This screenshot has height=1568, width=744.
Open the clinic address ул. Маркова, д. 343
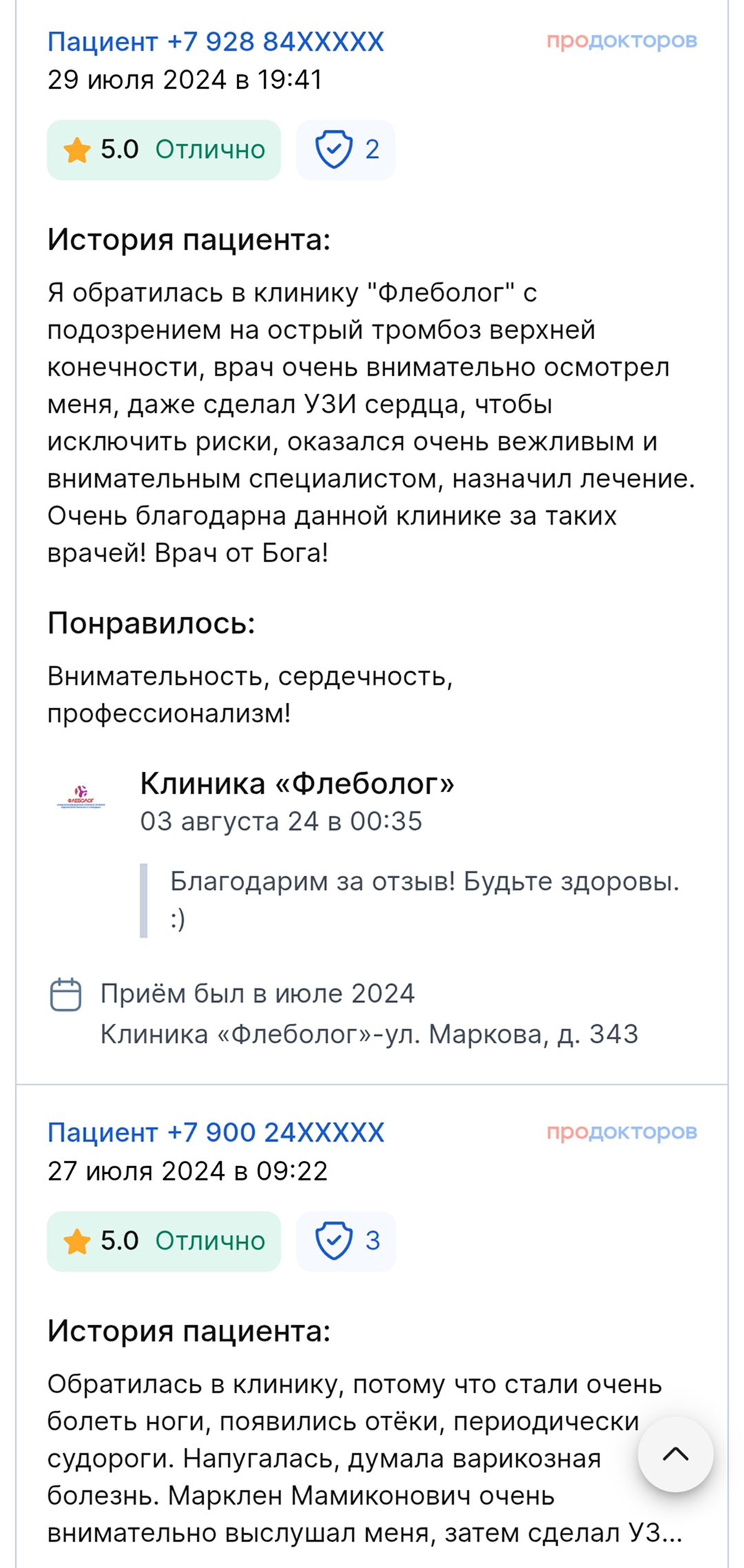[x=369, y=1034]
